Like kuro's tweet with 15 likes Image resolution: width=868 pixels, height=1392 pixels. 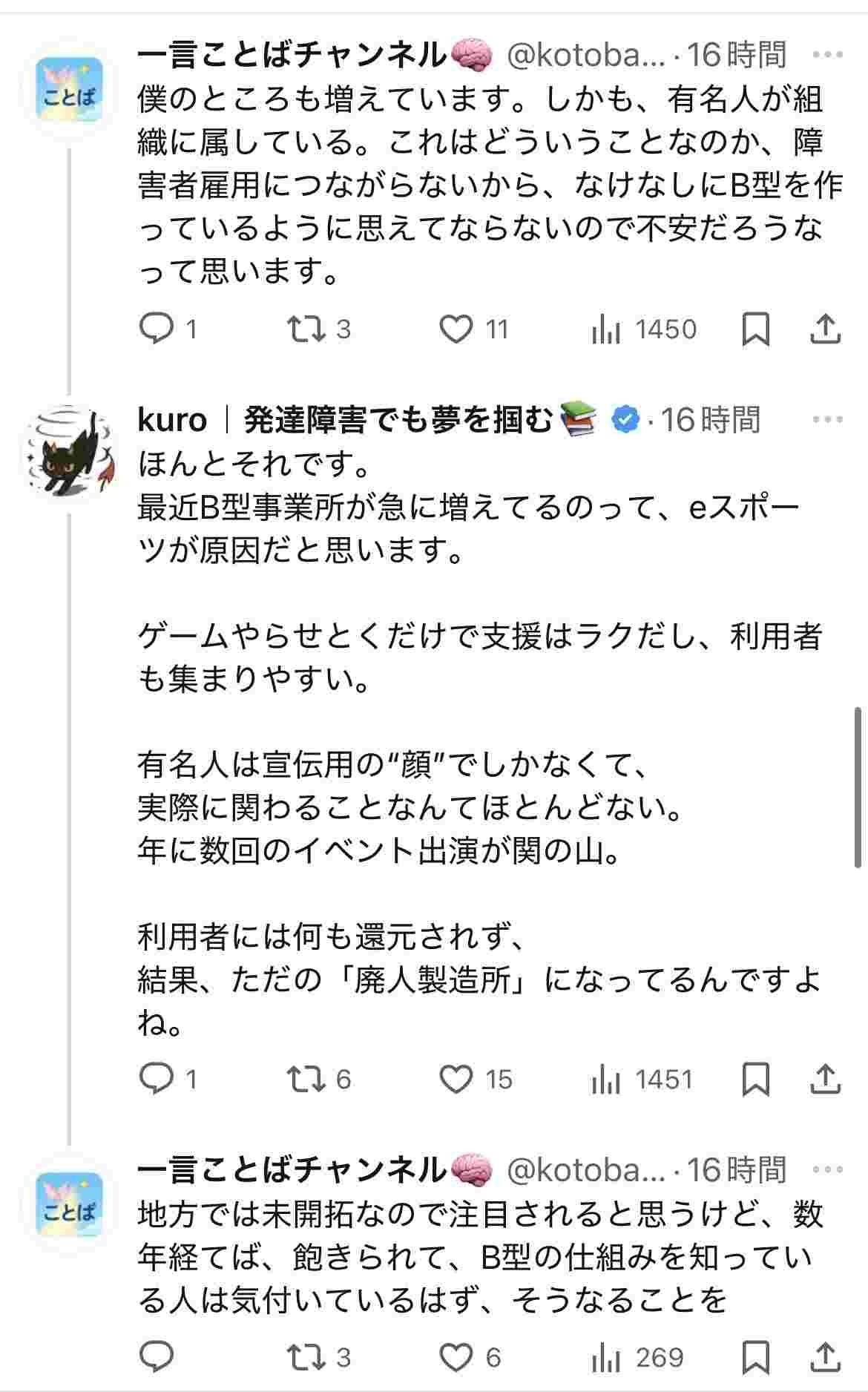coord(456,1079)
